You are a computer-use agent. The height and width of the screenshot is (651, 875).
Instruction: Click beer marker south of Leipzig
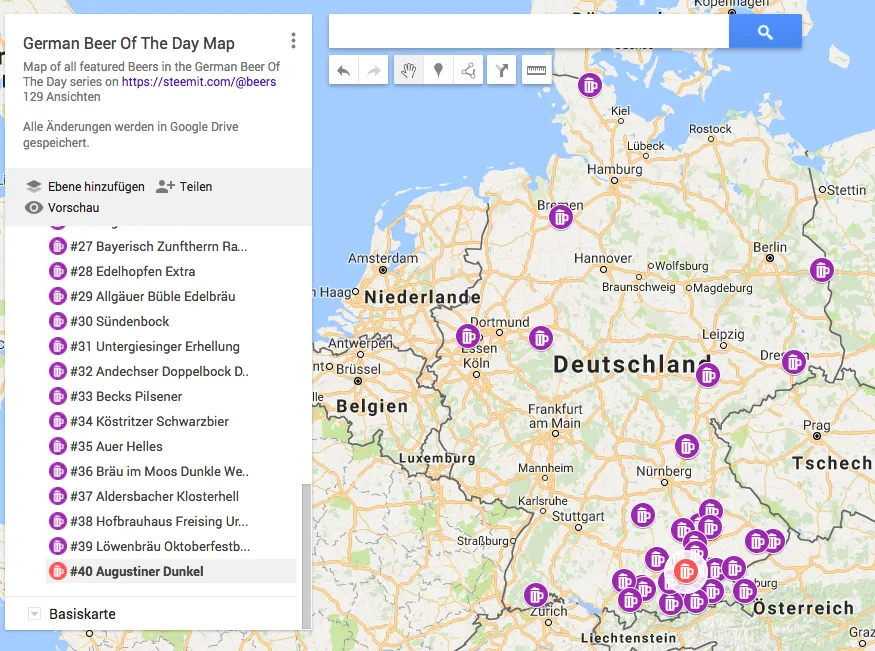[708, 375]
